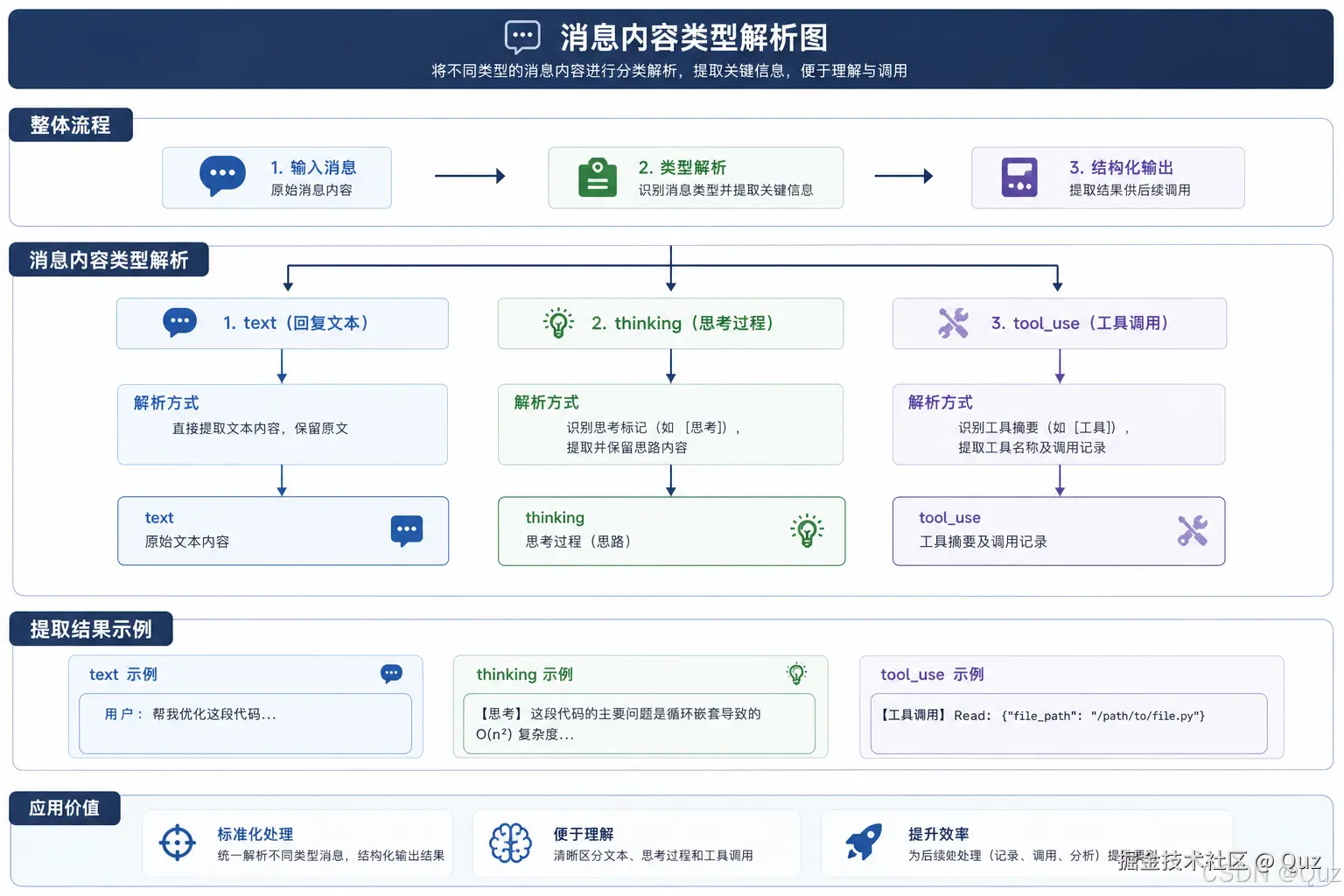
Task: Click the line 识别工具摘要（如［工具］）
Action: [x=1043, y=427]
